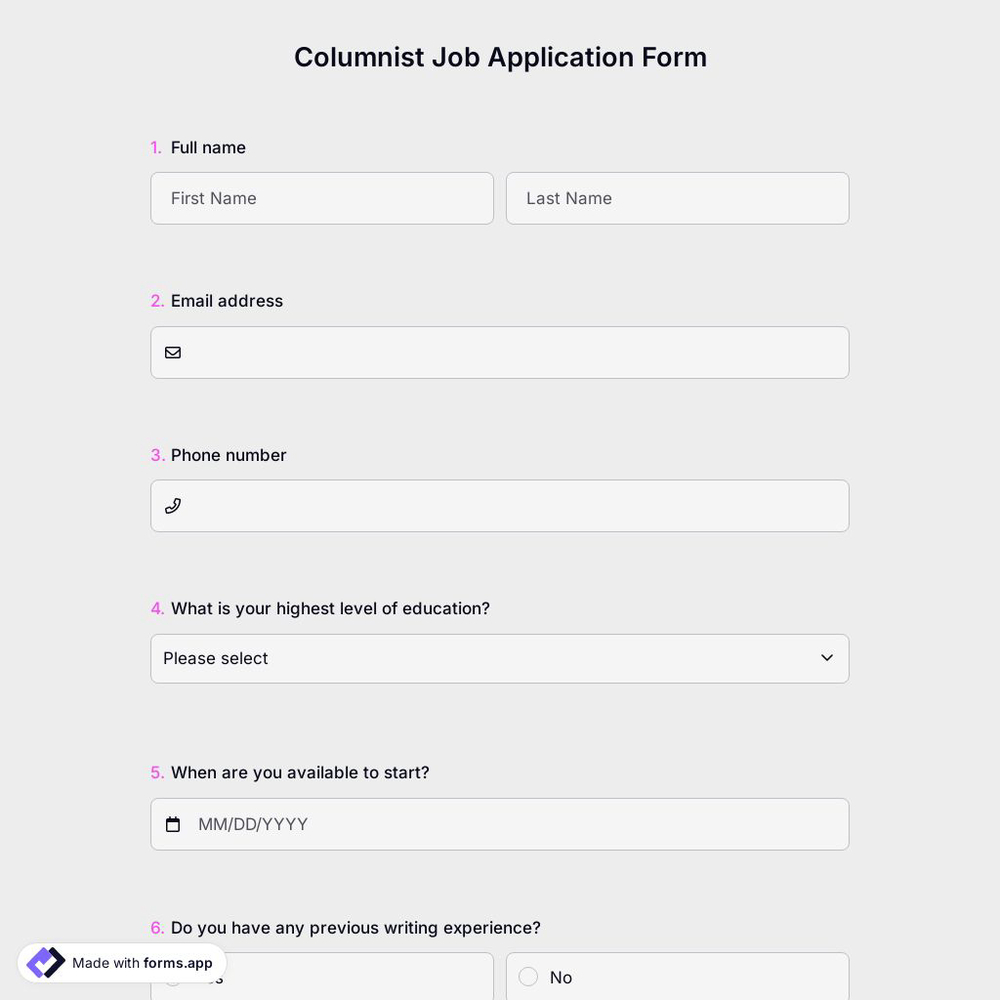Click the chevron on the education dropdown

point(827,658)
